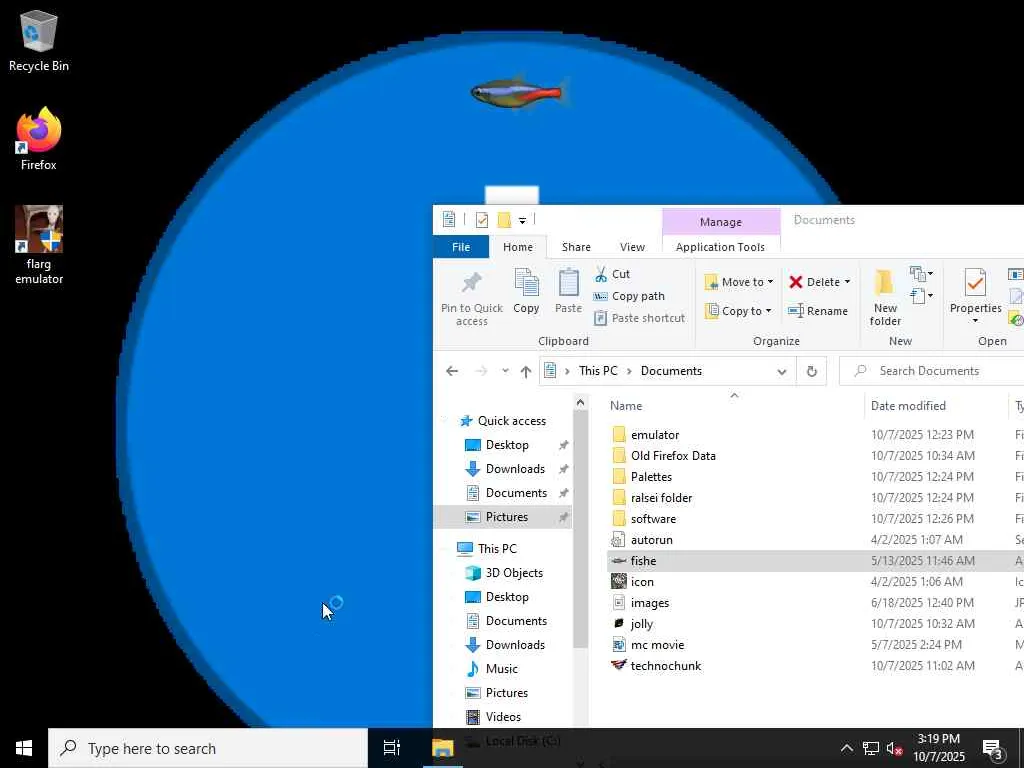Click Copy path in Clipboard group
The height and width of the screenshot is (768, 1024).
(628, 296)
